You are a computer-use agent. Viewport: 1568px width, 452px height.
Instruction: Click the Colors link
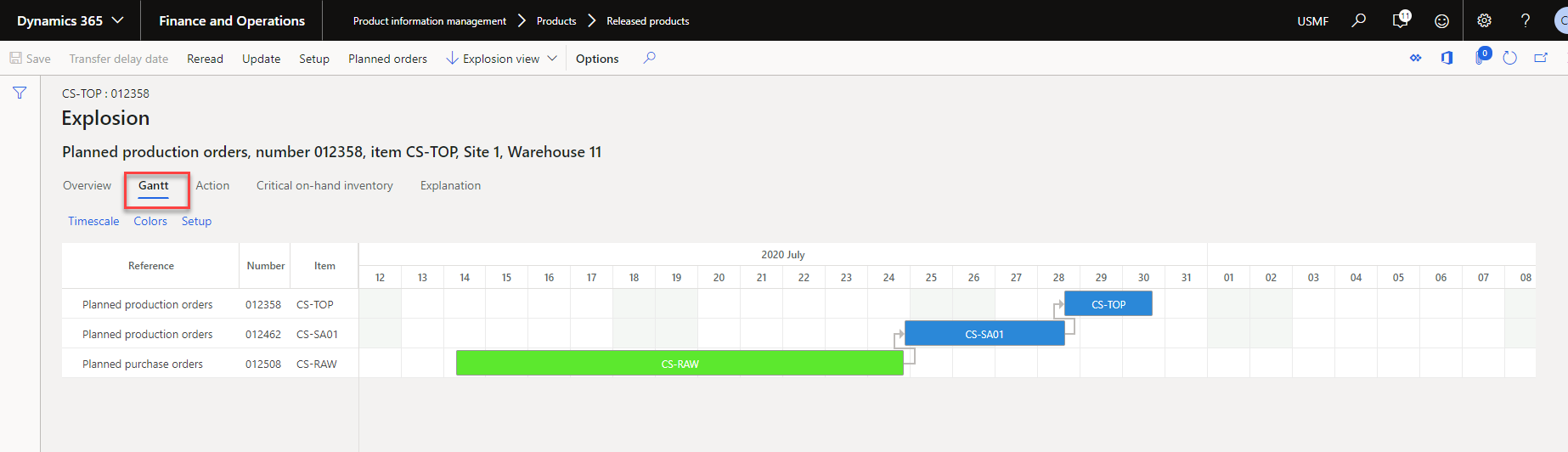(x=150, y=221)
